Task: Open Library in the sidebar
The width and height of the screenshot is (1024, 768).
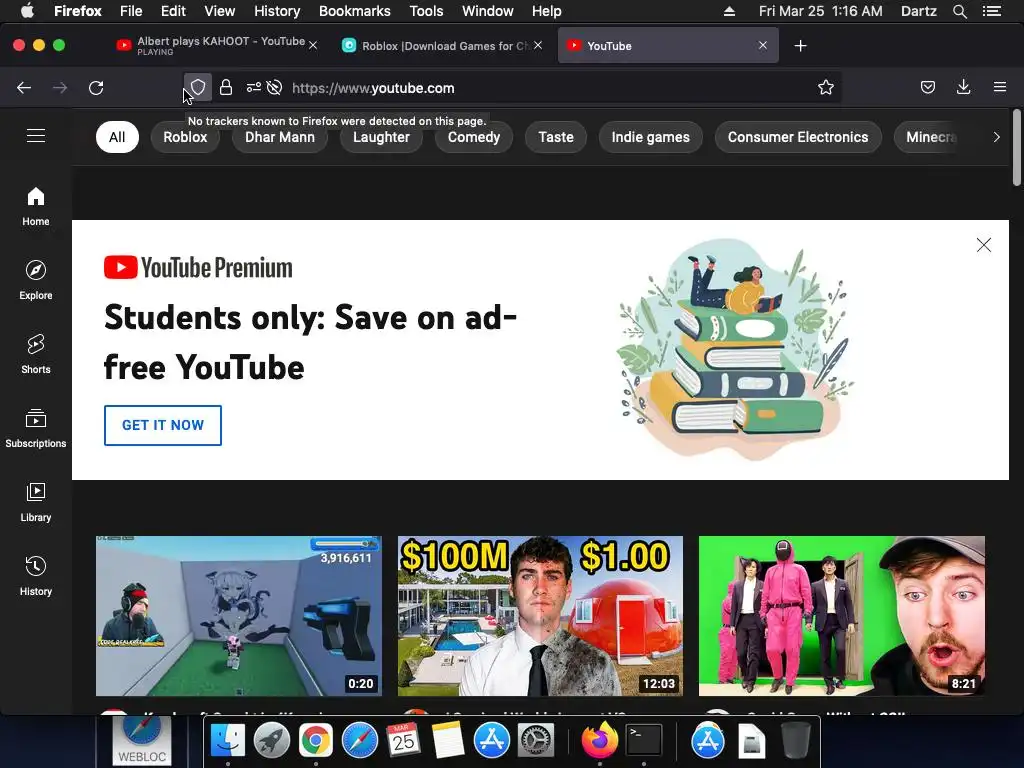Action: point(36,502)
